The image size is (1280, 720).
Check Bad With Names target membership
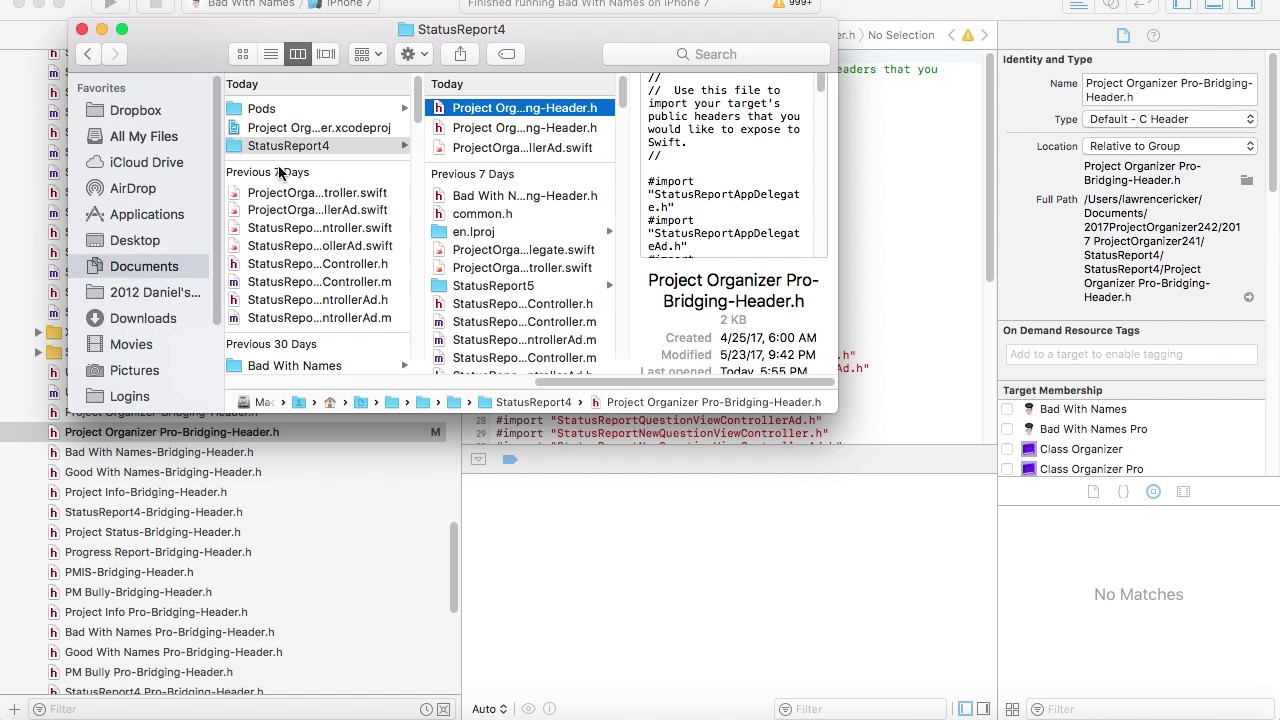[x=1007, y=409]
